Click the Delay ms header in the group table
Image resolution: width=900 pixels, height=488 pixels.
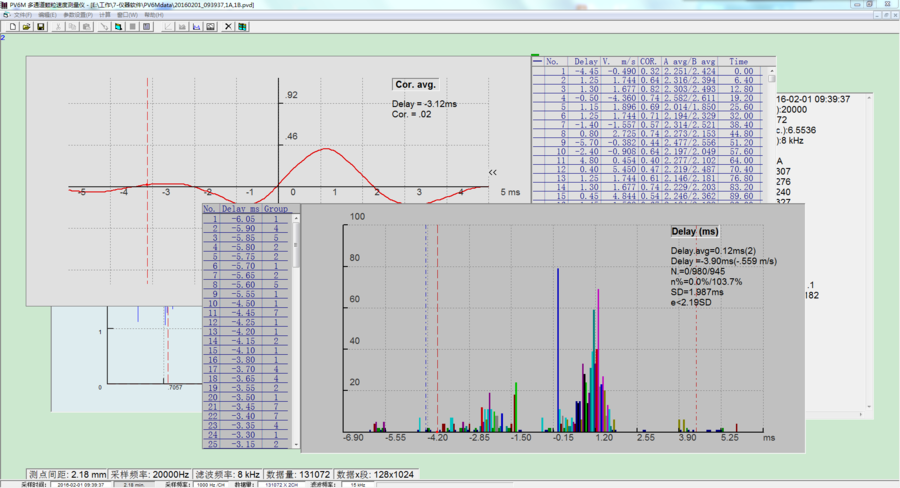click(240, 209)
